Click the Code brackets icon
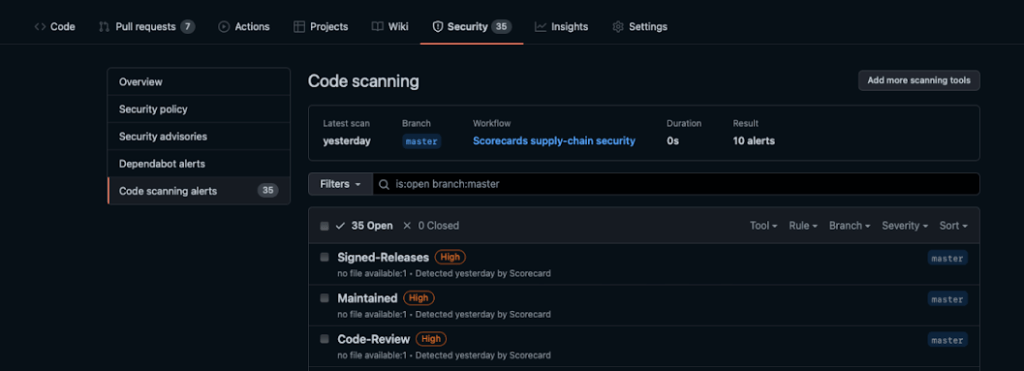The height and width of the screenshot is (371, 1024). [x=40, y=27]
